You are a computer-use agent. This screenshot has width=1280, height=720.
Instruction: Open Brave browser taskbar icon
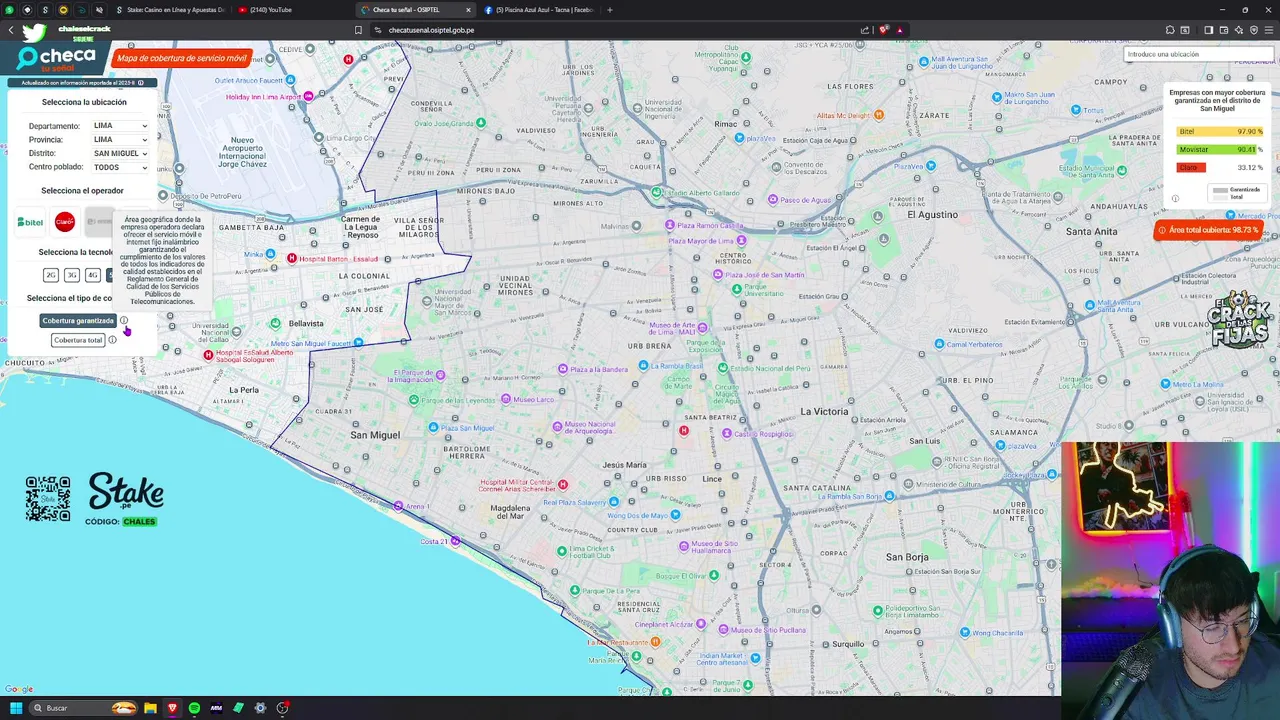coord(172,708)
